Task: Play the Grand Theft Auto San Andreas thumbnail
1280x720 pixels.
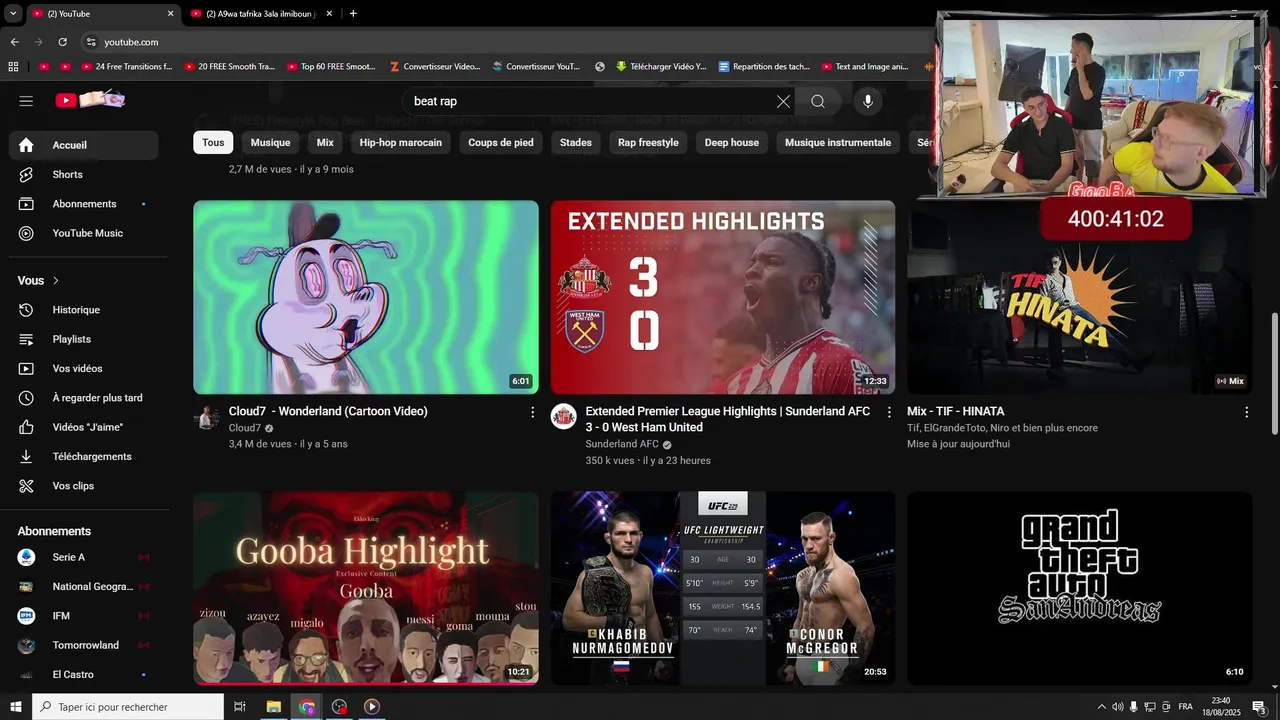Action: [1080, 588]
